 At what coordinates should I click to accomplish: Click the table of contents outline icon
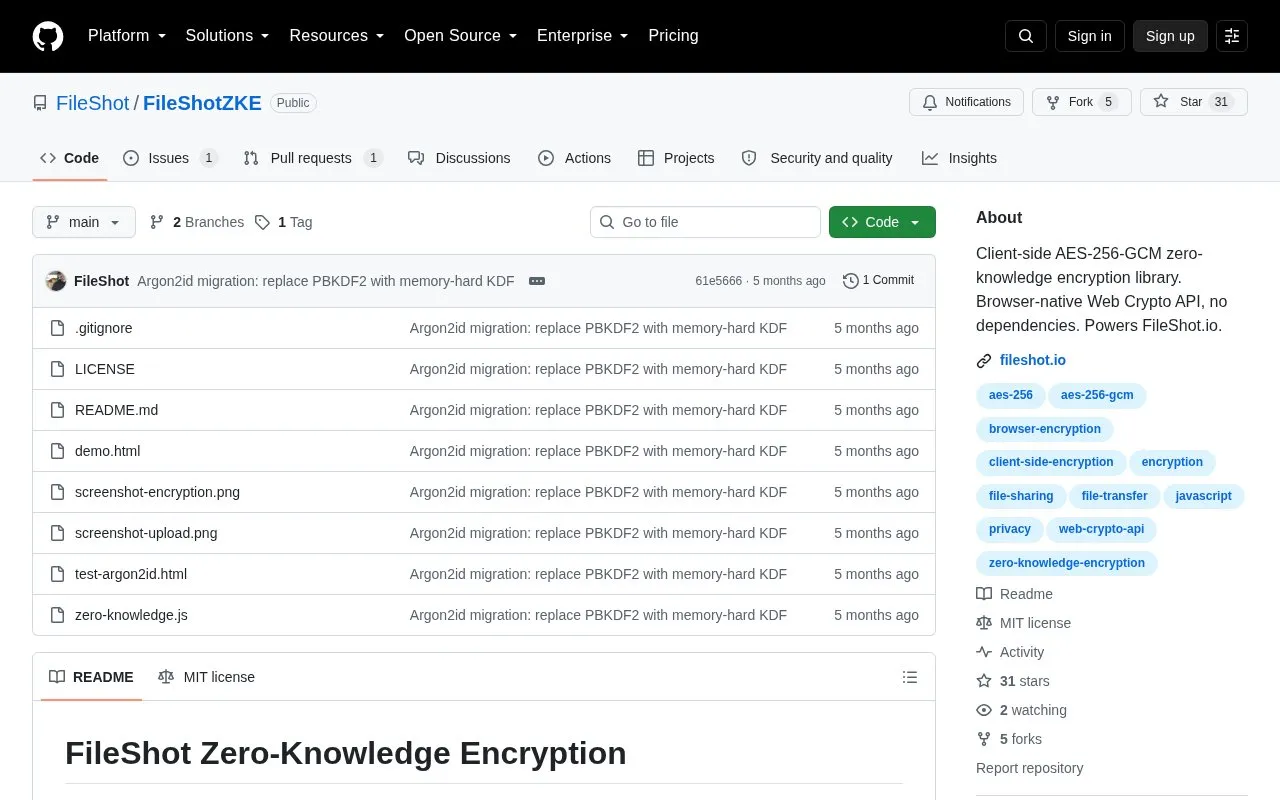(910, 677)
